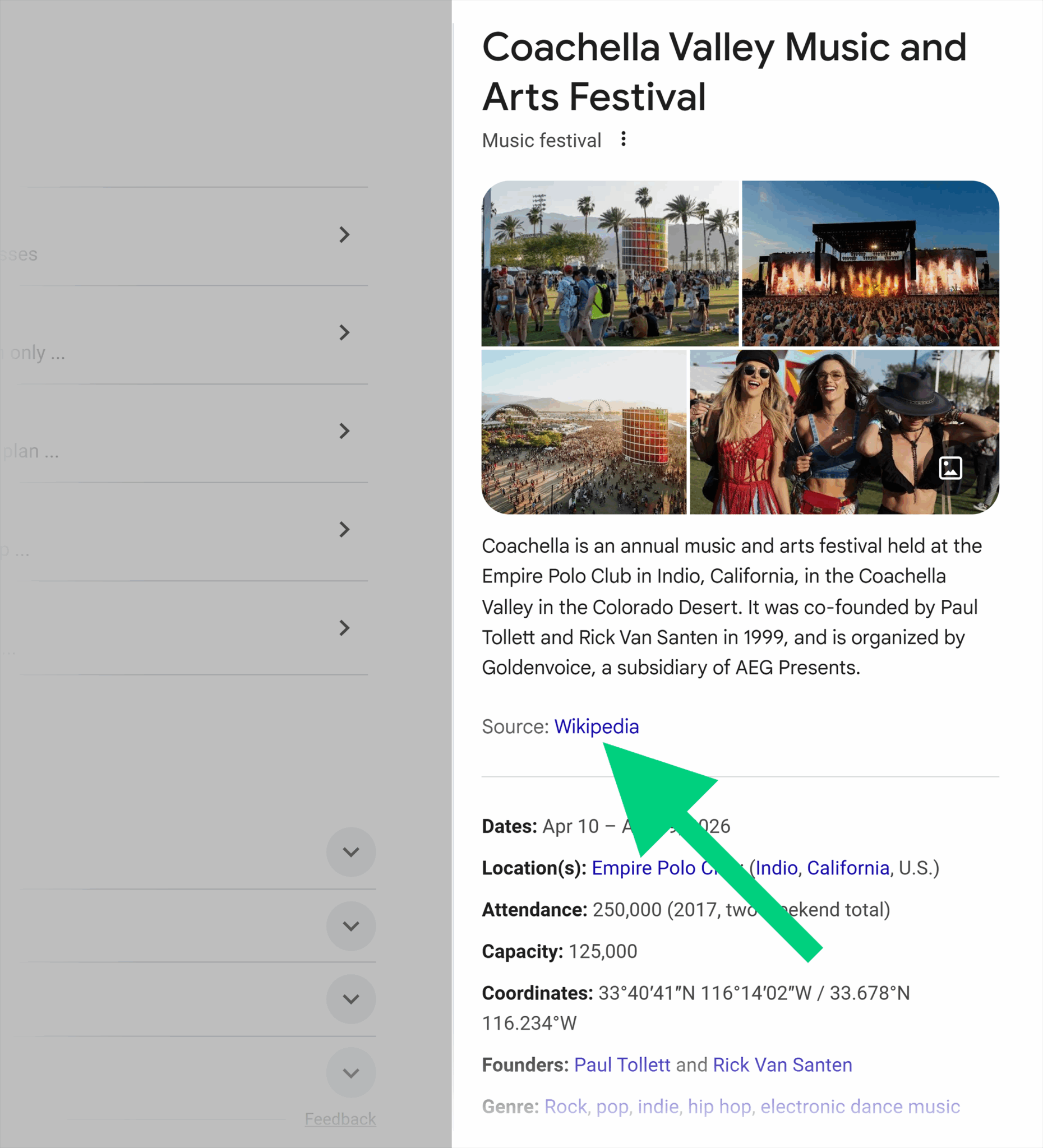Open the Wikipedia source link
This screenshot has width=1043, height=1148.
tap(597, 726)
